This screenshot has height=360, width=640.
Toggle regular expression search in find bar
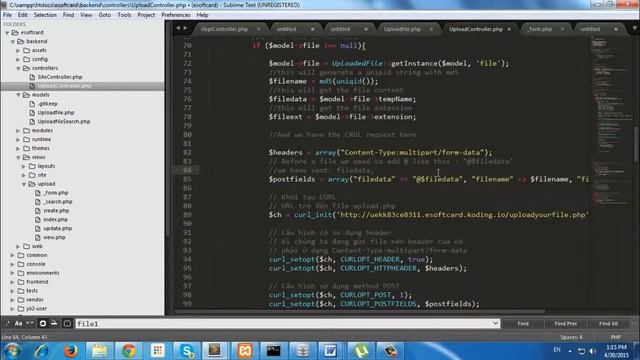[x=7, y=324]
